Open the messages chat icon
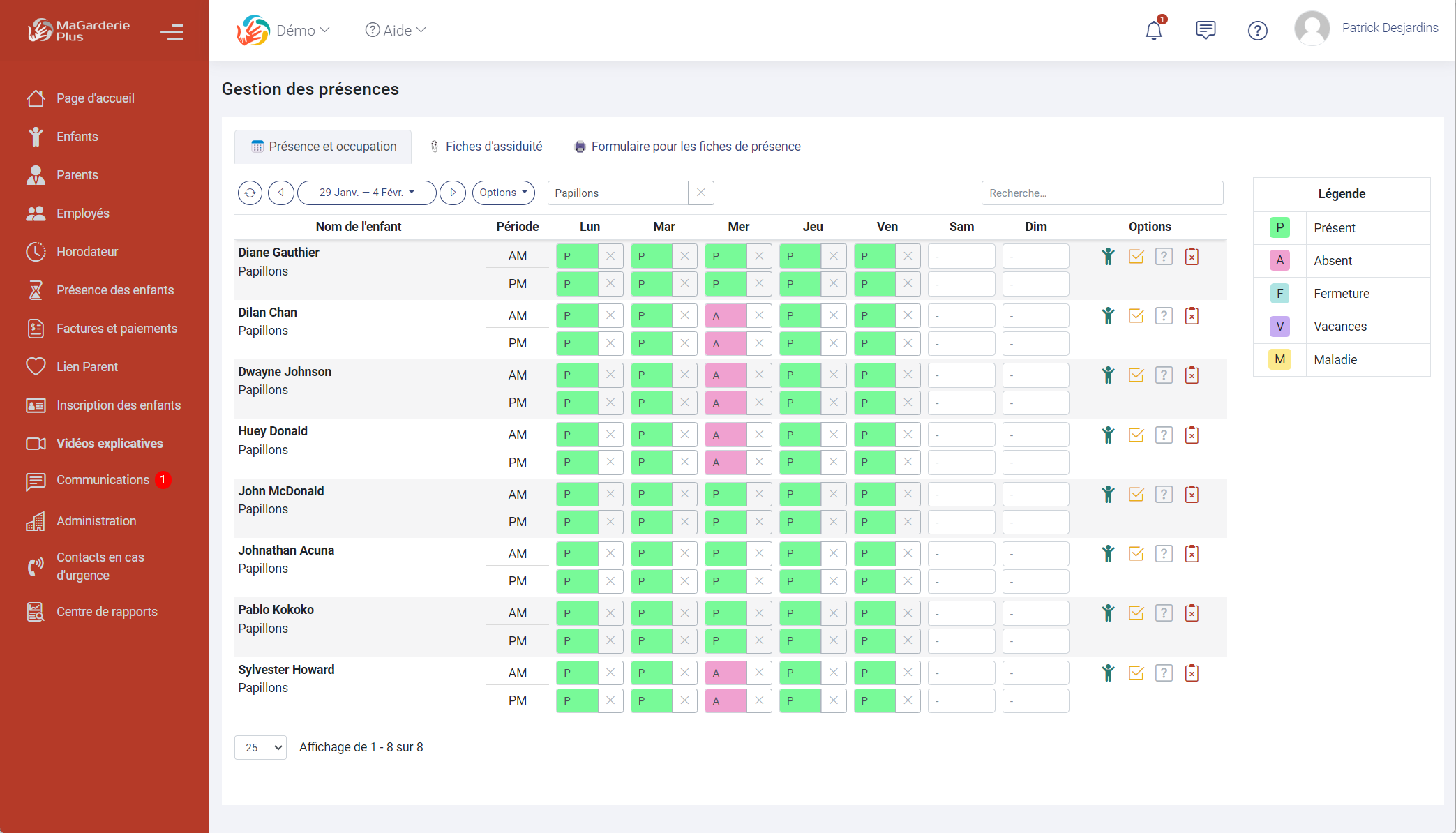 pos(1206,30)
